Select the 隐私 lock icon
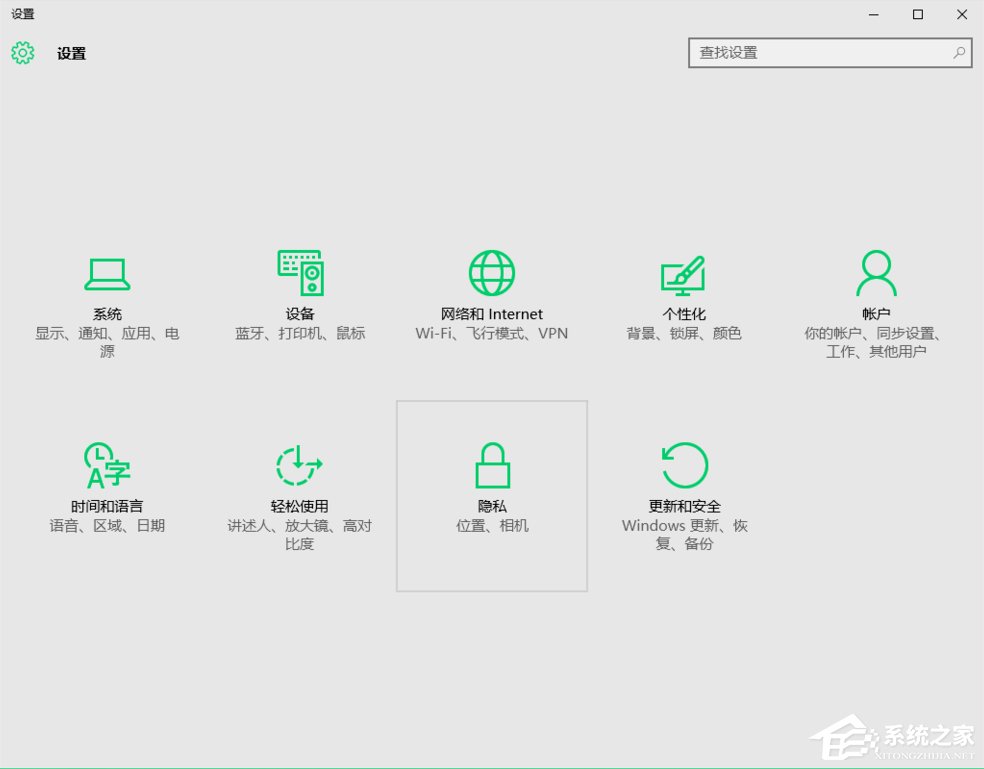This screenshot has height=769, width=984. coord(491,463)
